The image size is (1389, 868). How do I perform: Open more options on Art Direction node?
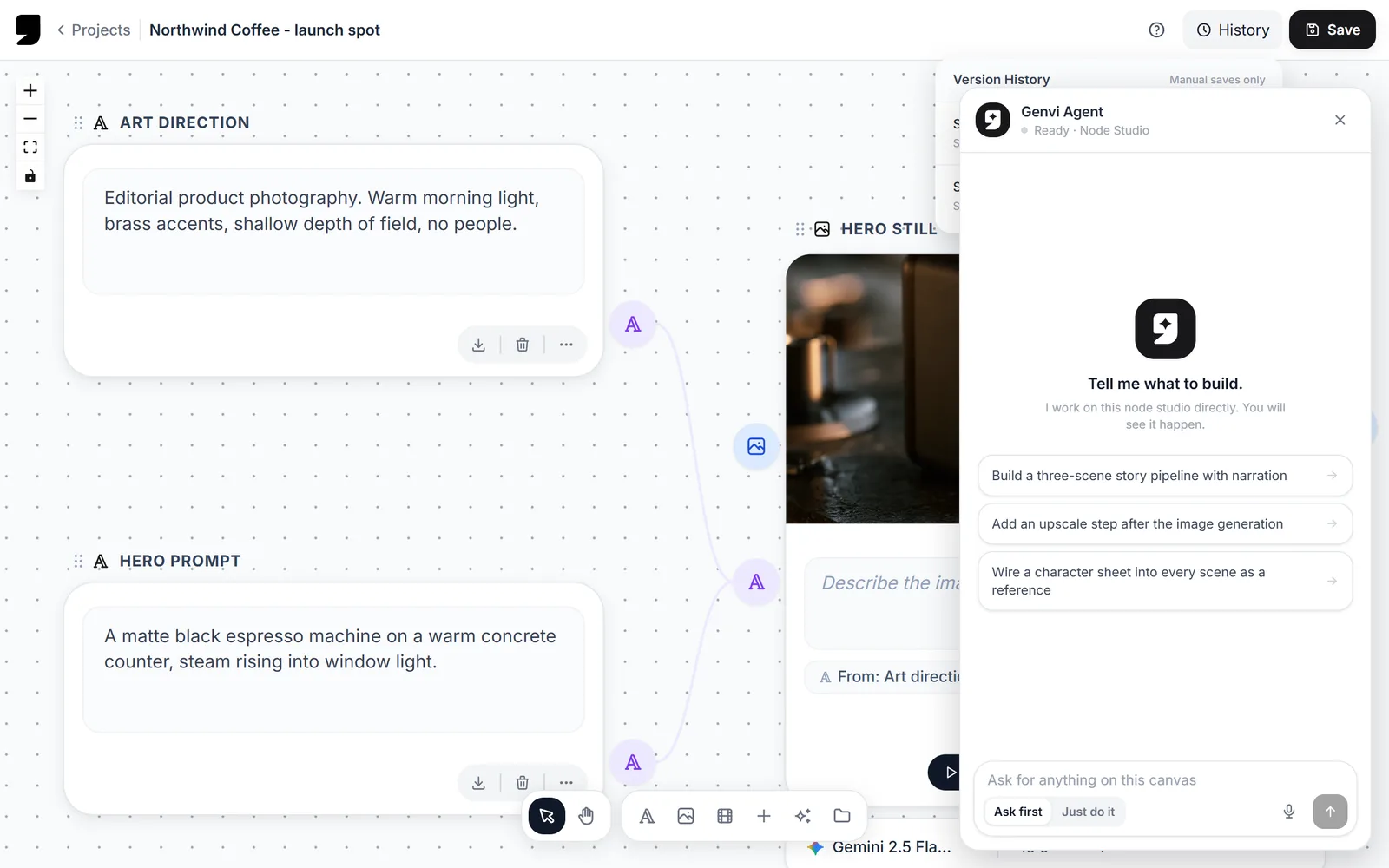coord(566,345)
